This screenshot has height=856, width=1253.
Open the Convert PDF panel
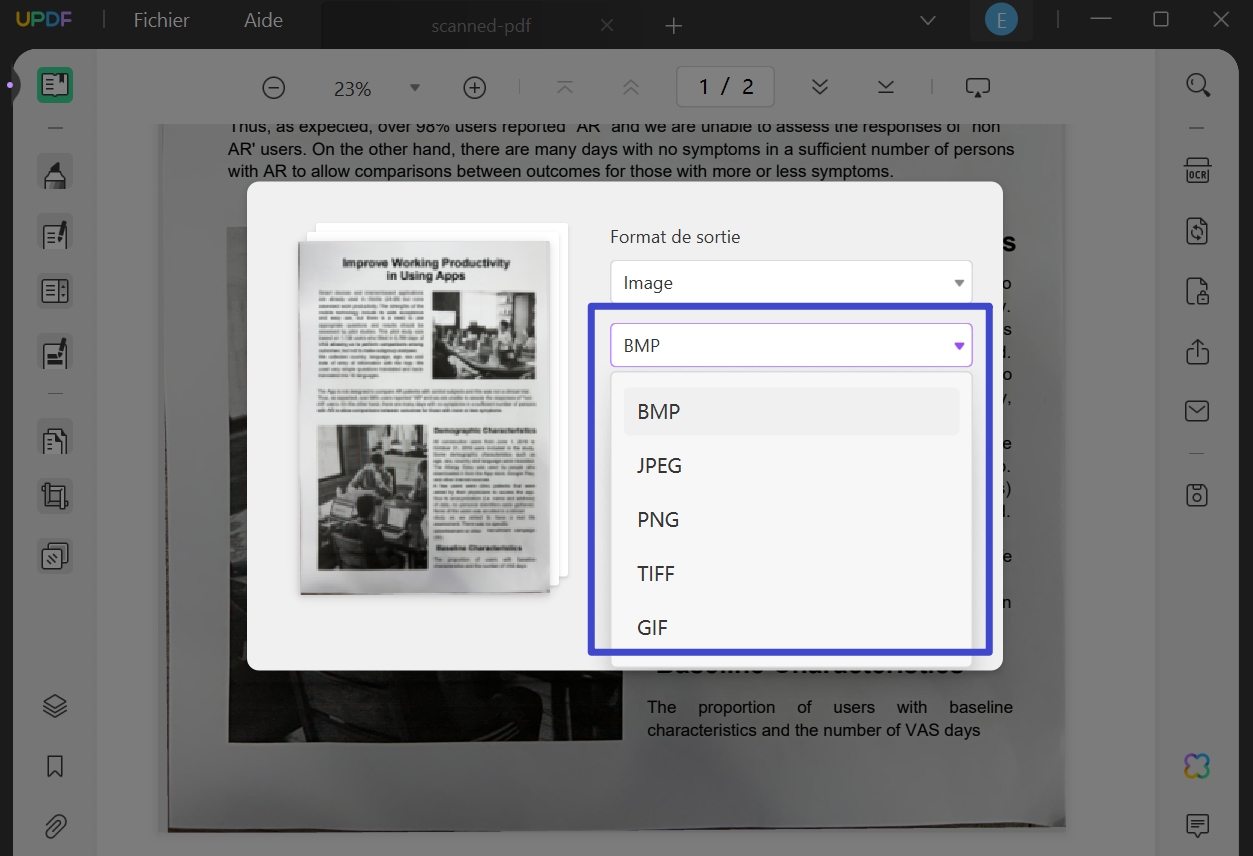pos(1197,231)
